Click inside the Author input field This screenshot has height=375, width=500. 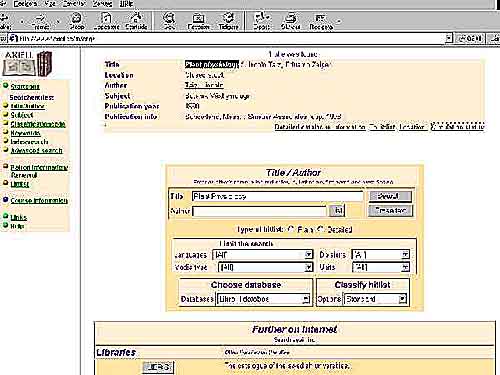click(259, 211)
